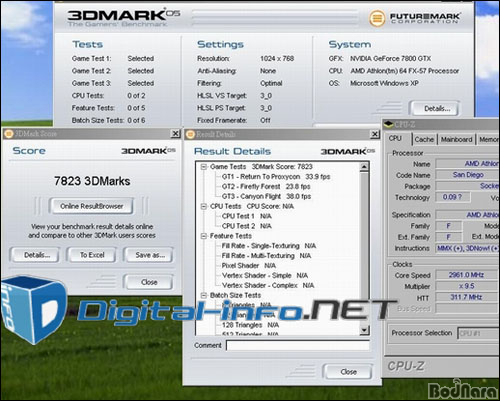
Task: Select Vertex Shader - Complex row
Action: 268,285
